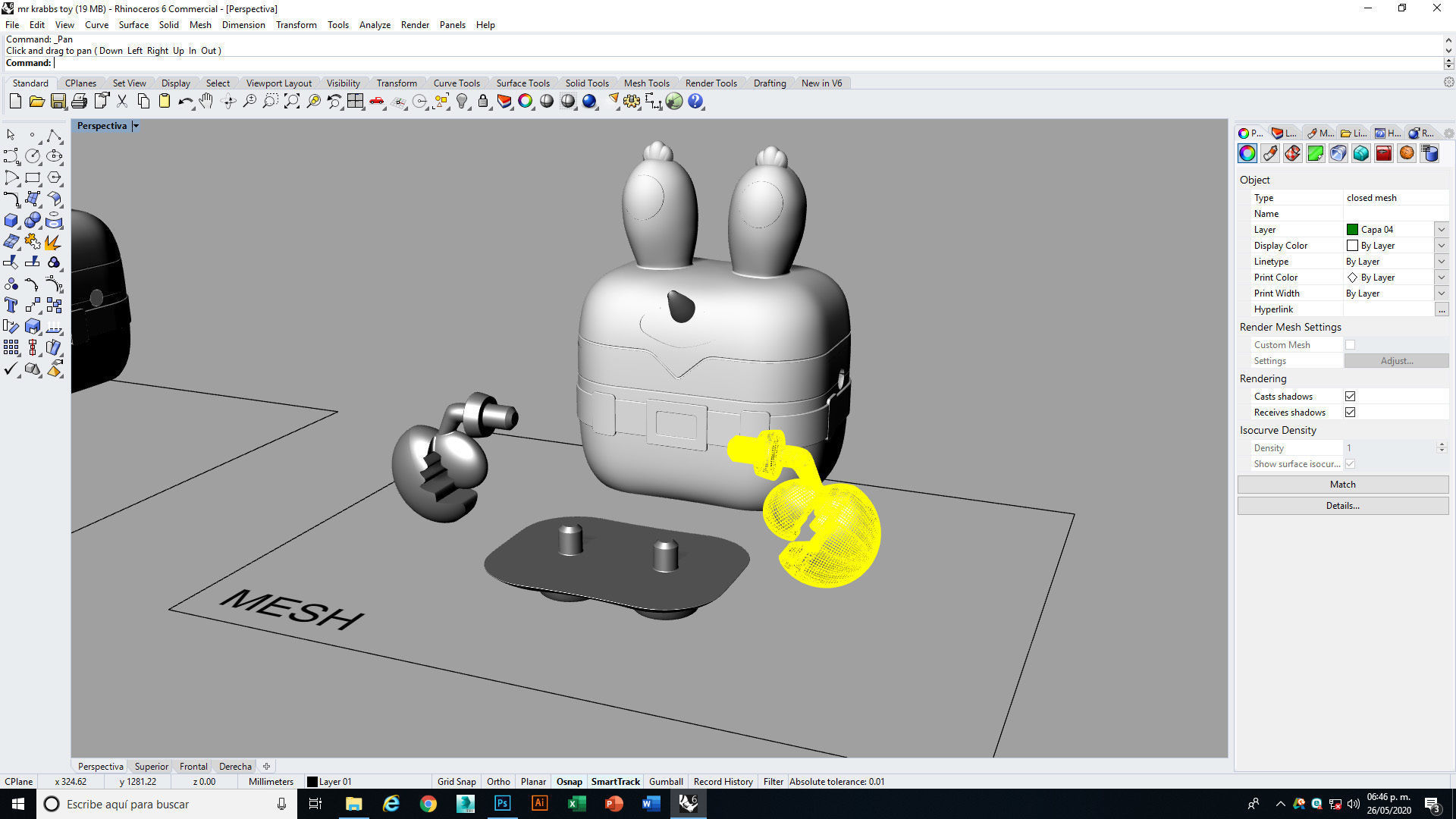This screenshot has height=819, width=1456.
Task: Toggle Osnap in the status bar
Action: coord(570,781)
